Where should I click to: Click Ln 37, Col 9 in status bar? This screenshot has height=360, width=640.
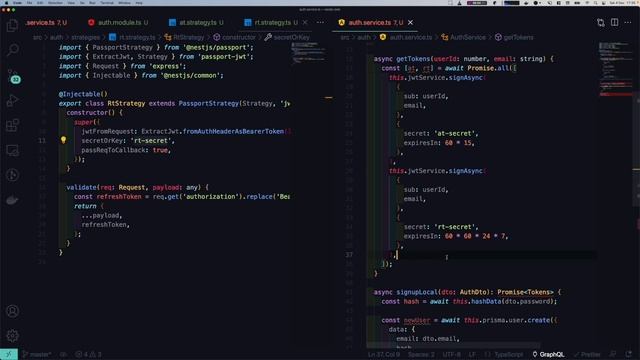click(384, 354)
